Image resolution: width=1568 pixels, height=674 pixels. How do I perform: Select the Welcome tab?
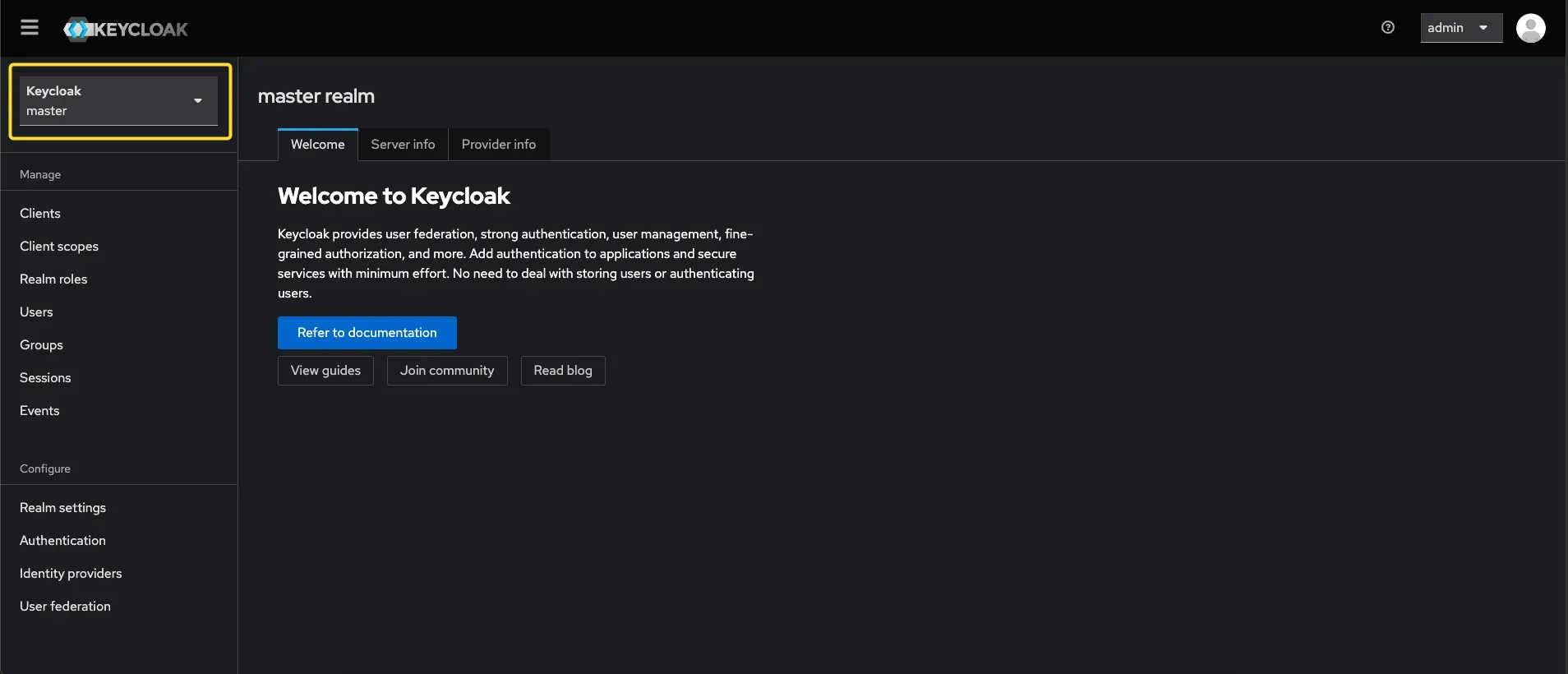click(x=317, y=145)
